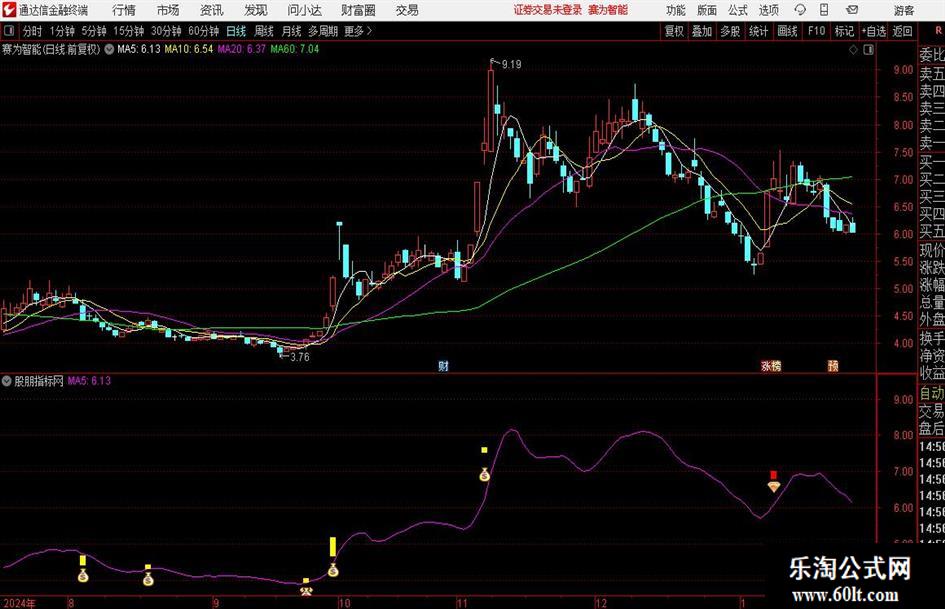Click 证券交易未登录 login link
Viewport: 945px width, 609px height.
point(548,10)
